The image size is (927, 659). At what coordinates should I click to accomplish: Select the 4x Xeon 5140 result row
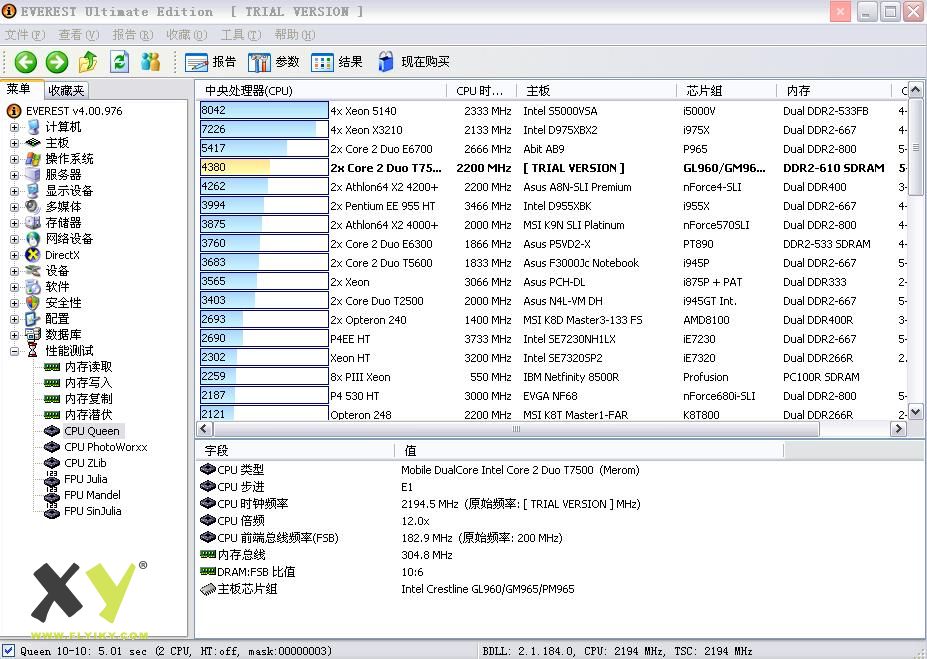click(552, 111)
